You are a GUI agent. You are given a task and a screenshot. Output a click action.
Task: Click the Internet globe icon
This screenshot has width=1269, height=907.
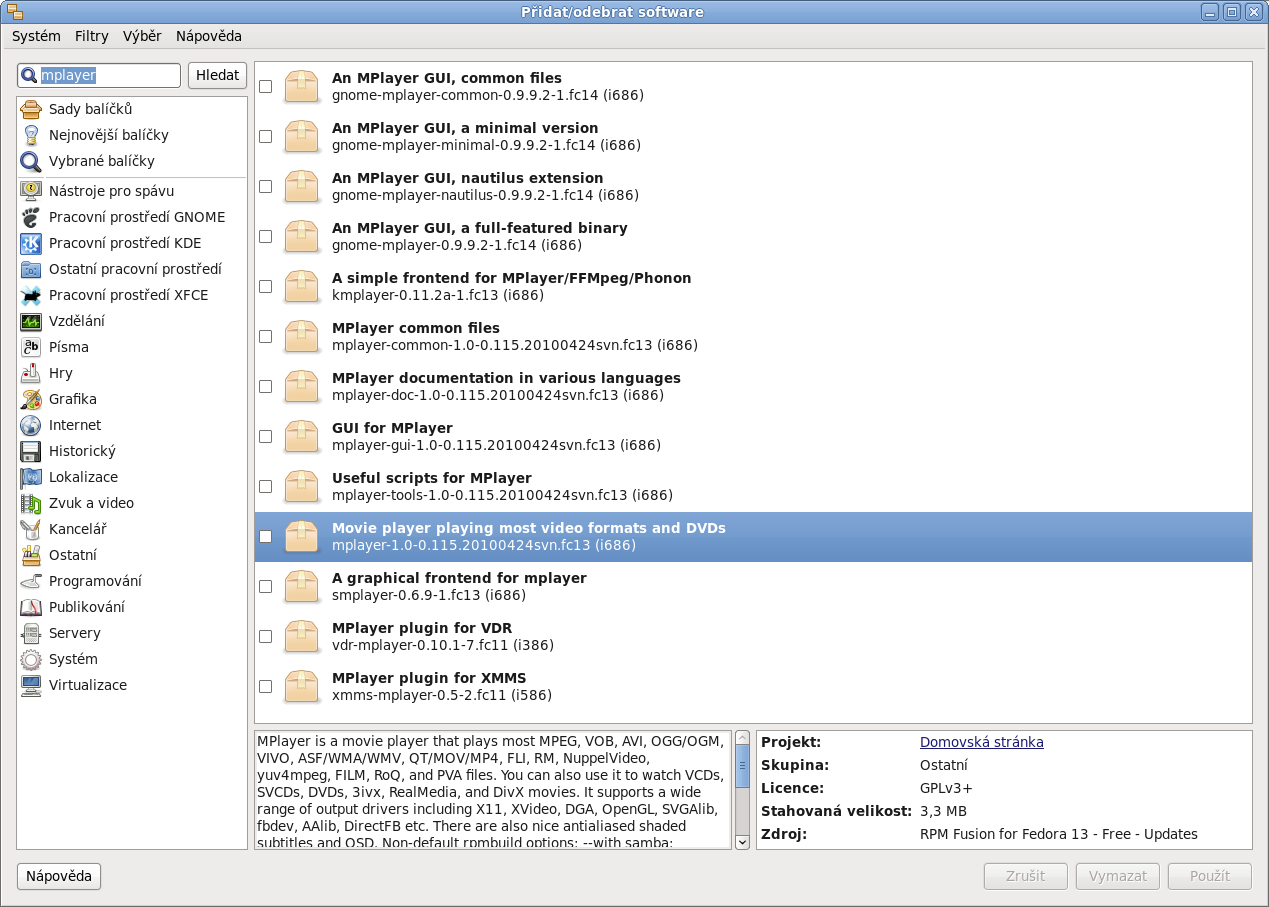click(x=31, y=425)
